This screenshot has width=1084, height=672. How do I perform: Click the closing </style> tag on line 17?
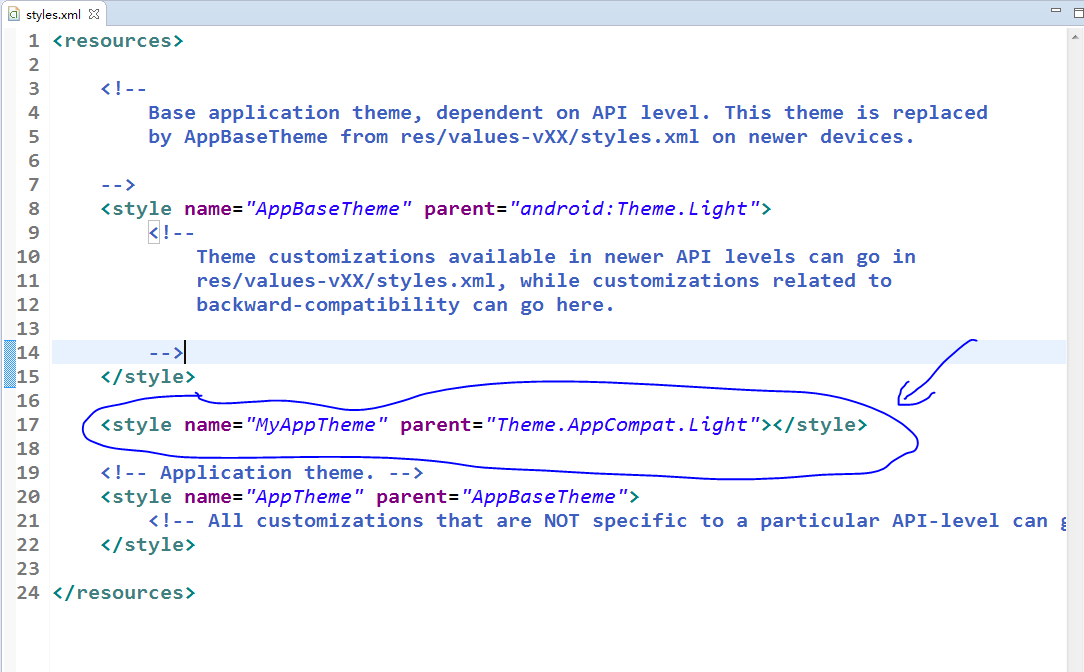[x=820, y=424]
